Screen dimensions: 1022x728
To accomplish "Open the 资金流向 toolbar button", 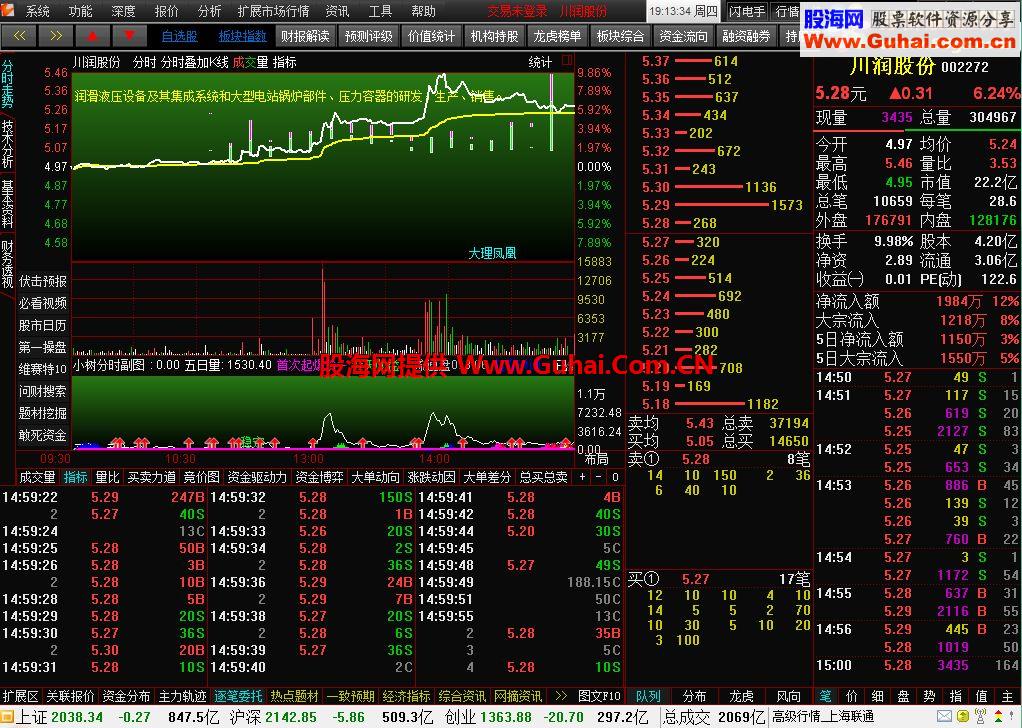I will click(683, 36).
